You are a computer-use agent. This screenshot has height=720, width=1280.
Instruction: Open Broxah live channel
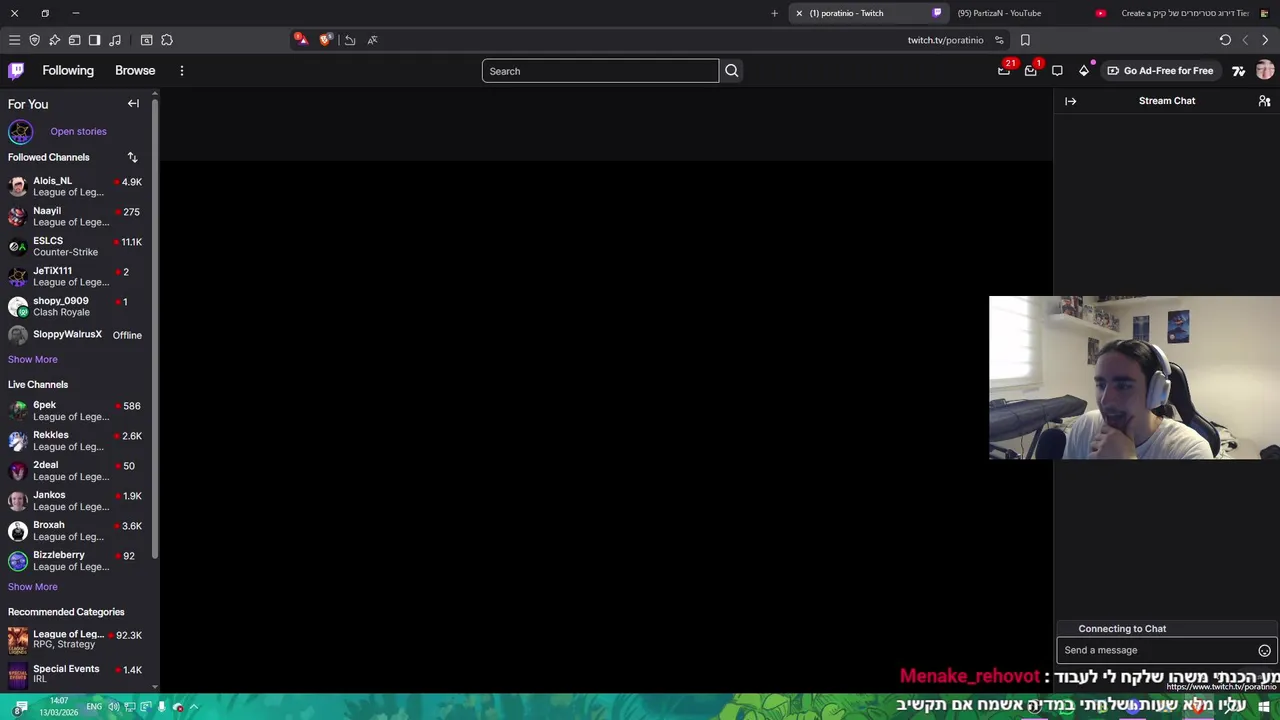(76, 530)
